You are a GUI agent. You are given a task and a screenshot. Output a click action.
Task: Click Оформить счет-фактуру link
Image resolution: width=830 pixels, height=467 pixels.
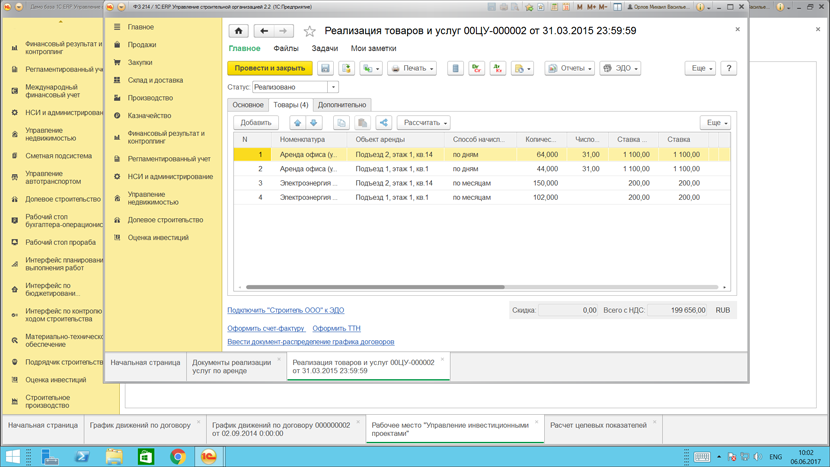266,328
